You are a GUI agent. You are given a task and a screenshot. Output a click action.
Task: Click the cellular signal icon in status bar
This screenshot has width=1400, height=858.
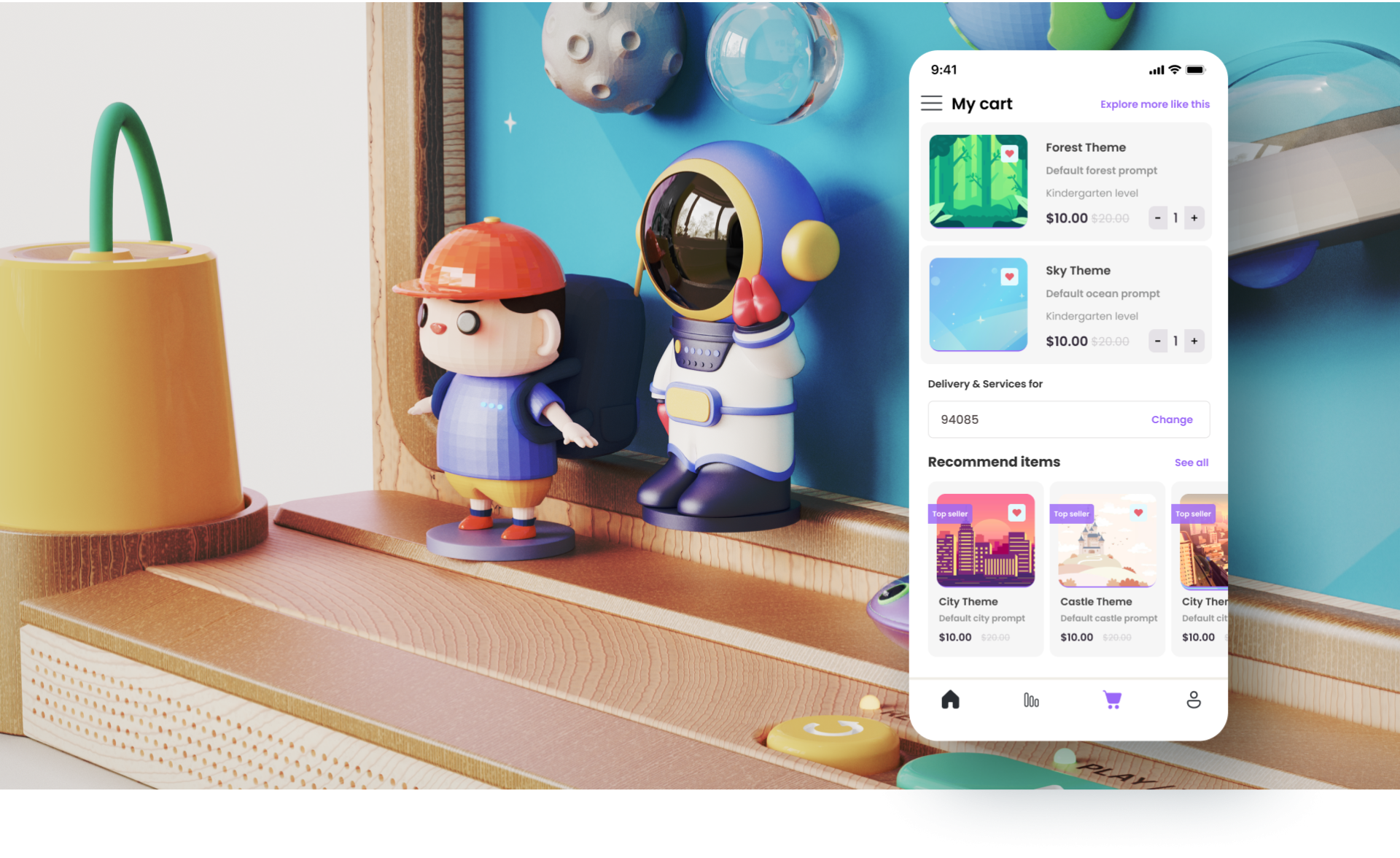click(x=1156, y=71)
